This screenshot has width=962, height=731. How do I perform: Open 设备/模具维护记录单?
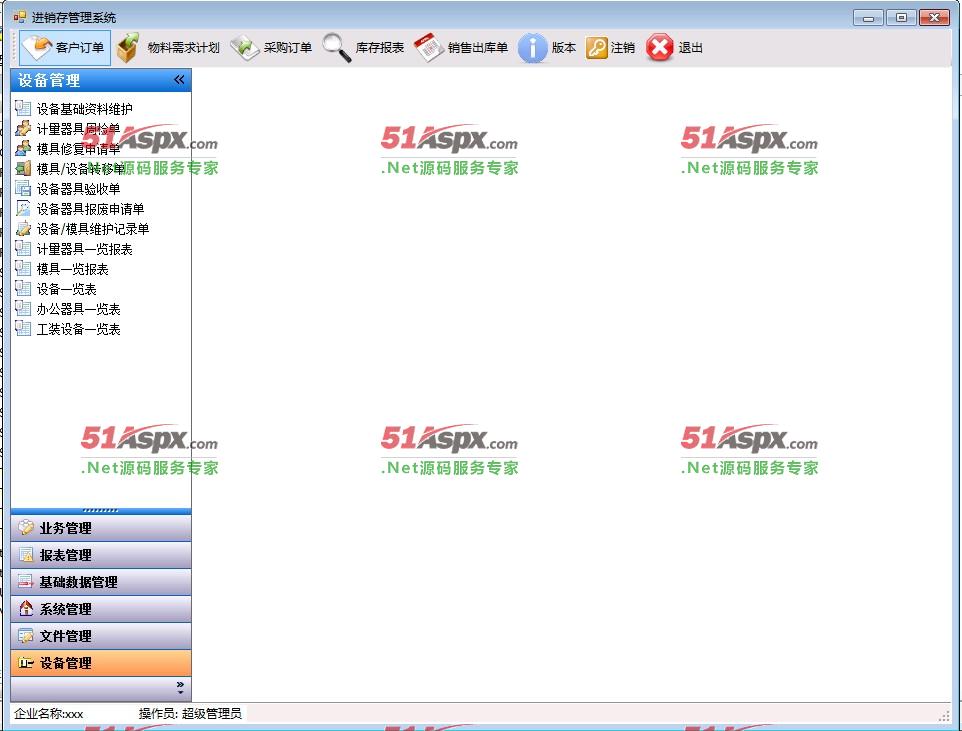point(93,229)
